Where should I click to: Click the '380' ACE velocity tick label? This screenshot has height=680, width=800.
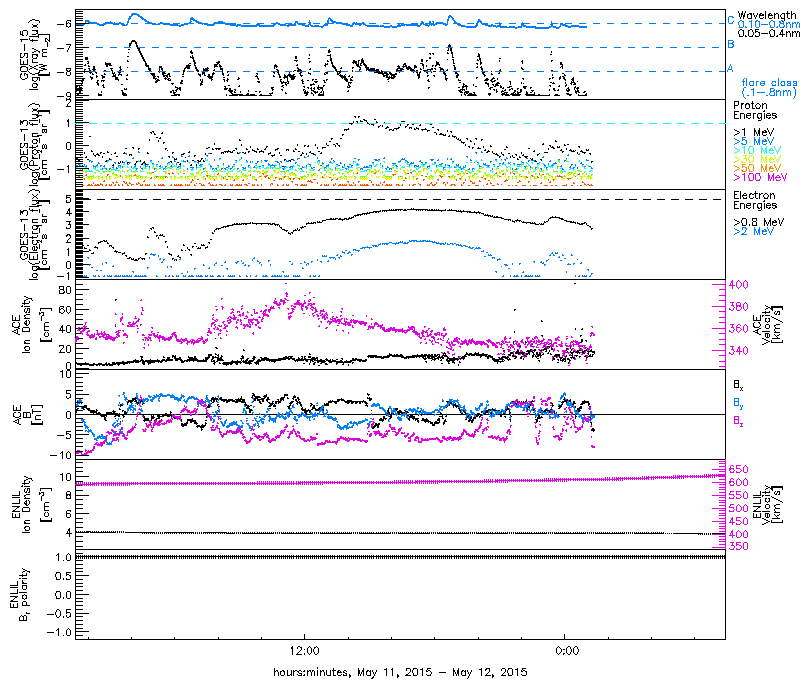click(x=738, y=307)
